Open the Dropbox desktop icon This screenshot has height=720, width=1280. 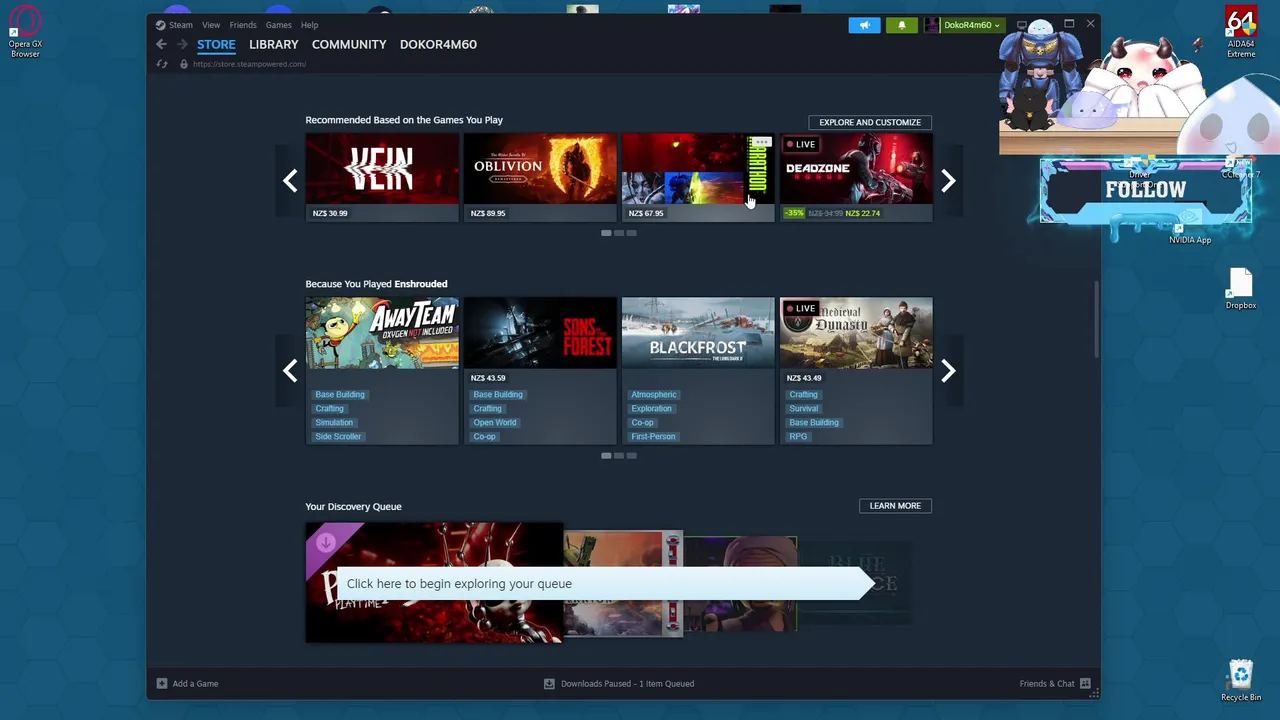[1241, 289]
